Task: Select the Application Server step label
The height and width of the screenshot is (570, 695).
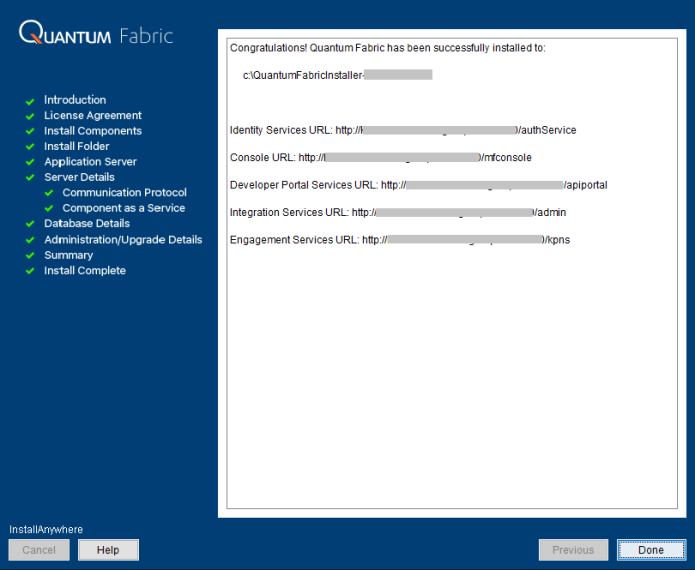Action: click(x=90, y=162)
